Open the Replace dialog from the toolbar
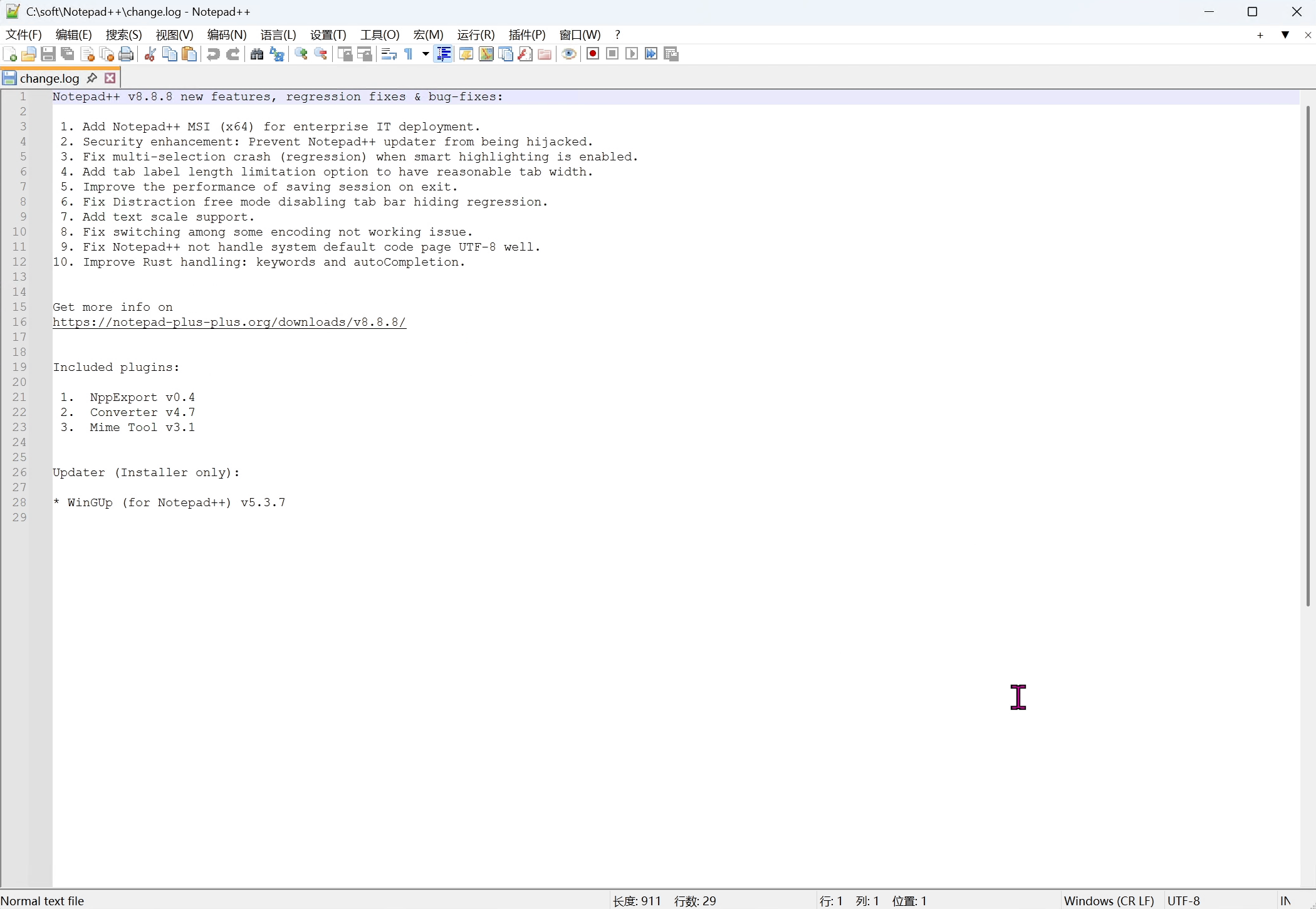 (x=277, y=55)
